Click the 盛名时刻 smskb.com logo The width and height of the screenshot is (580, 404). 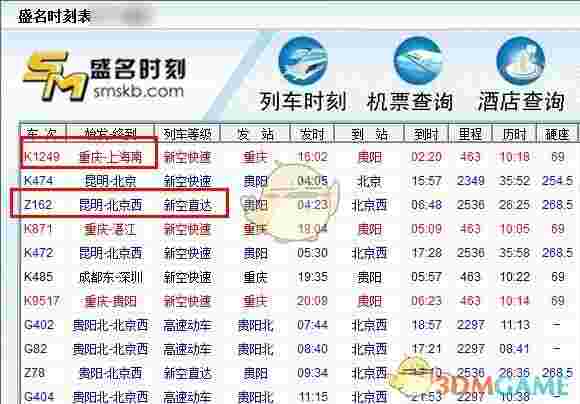(x=104, y=77)
